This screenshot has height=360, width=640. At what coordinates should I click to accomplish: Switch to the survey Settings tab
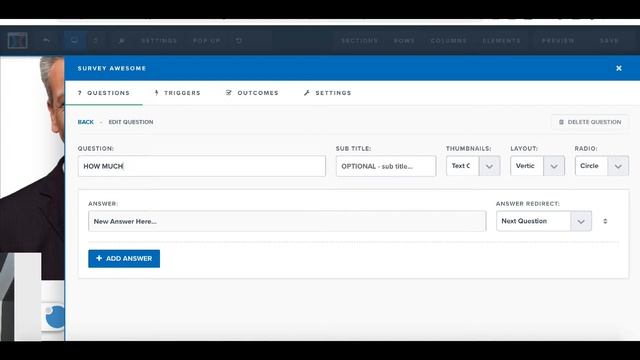coord(327,93)
